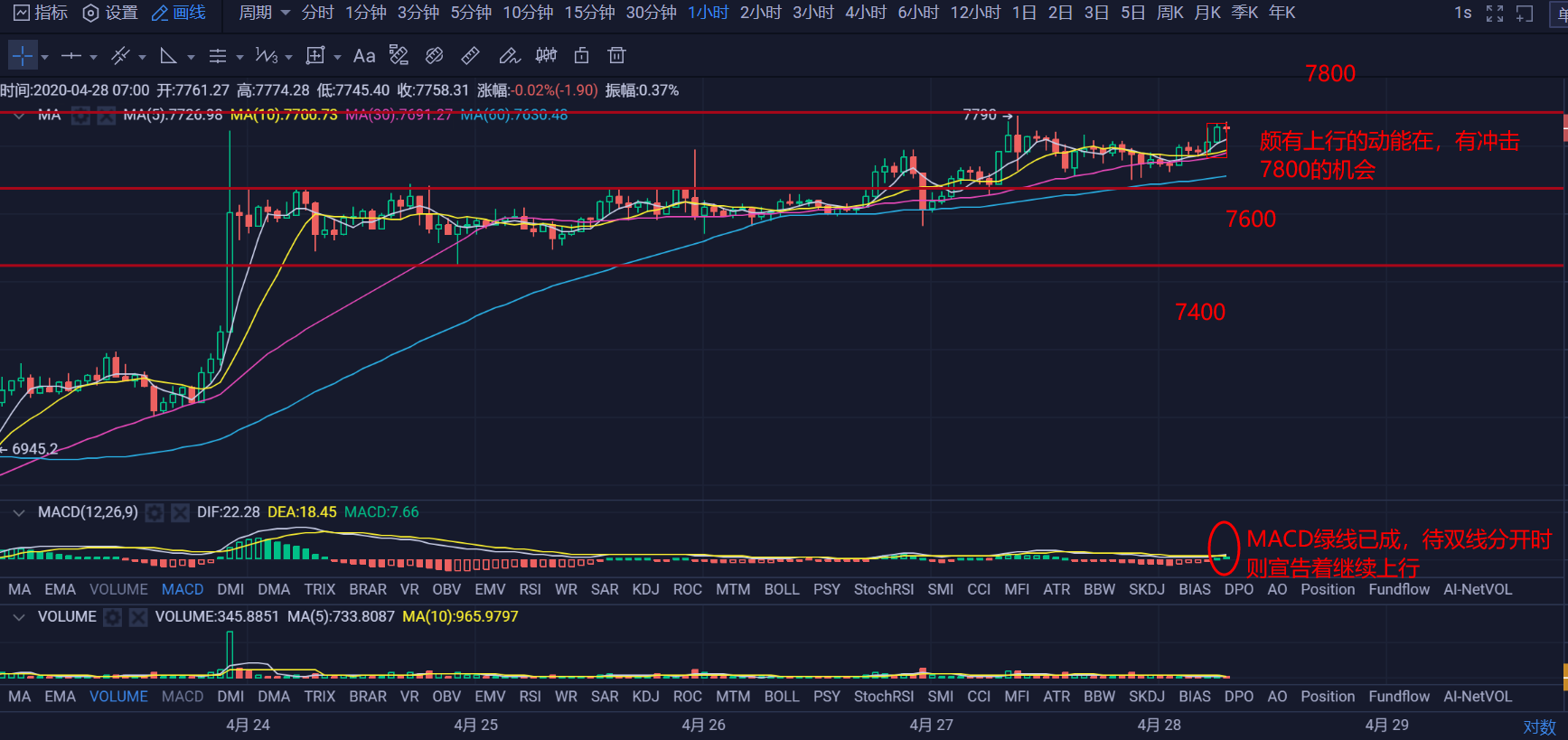
Task: Expand Fibonacci tool options arrow
Action: [239, 57]
